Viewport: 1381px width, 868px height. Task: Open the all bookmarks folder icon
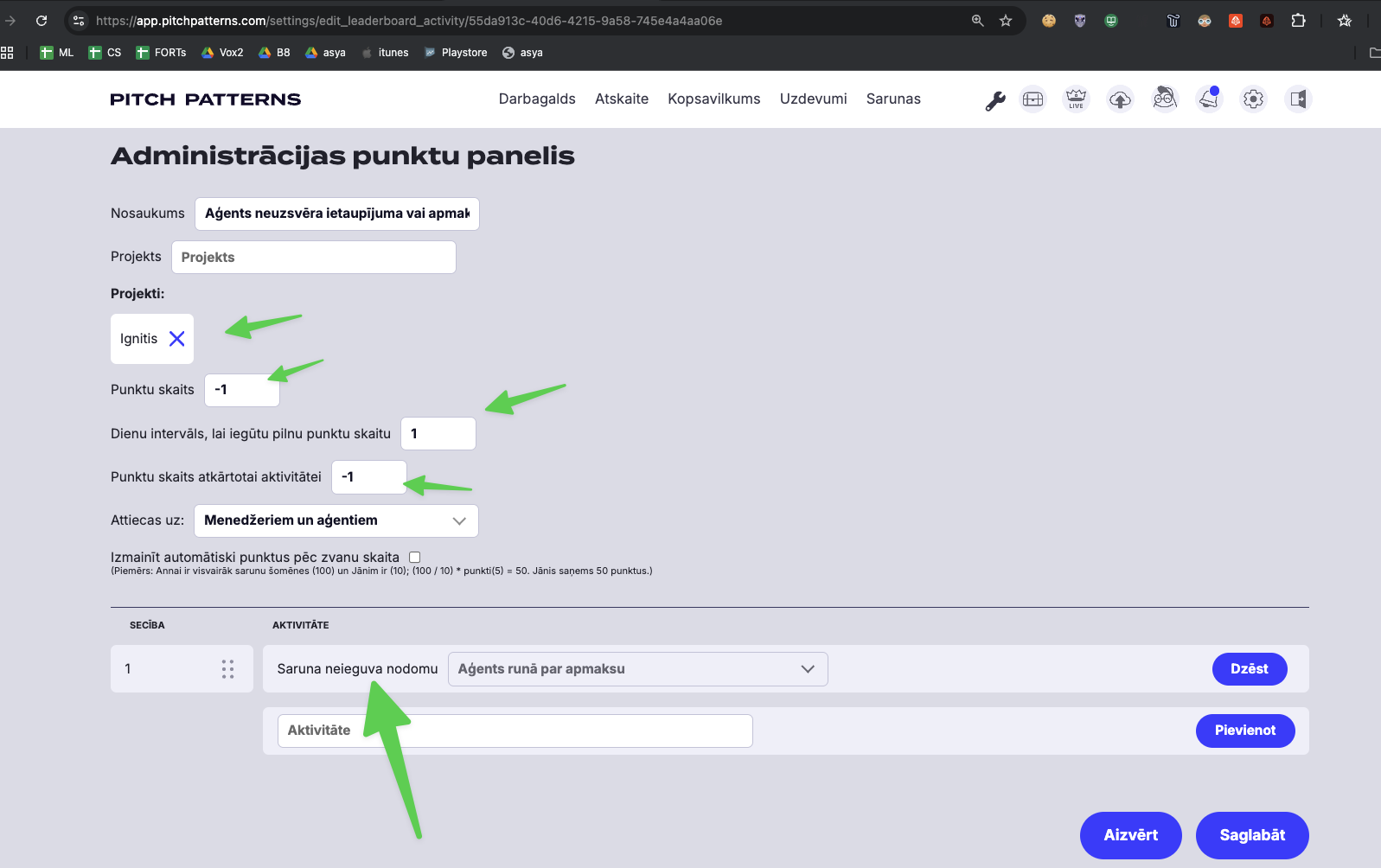1374,53
